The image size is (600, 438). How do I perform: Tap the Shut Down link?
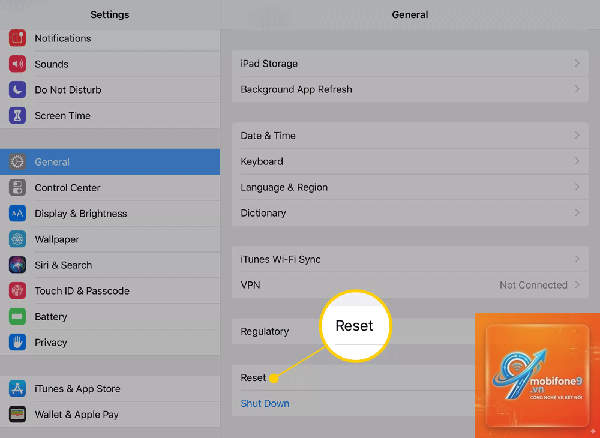(x=265, y=403)
